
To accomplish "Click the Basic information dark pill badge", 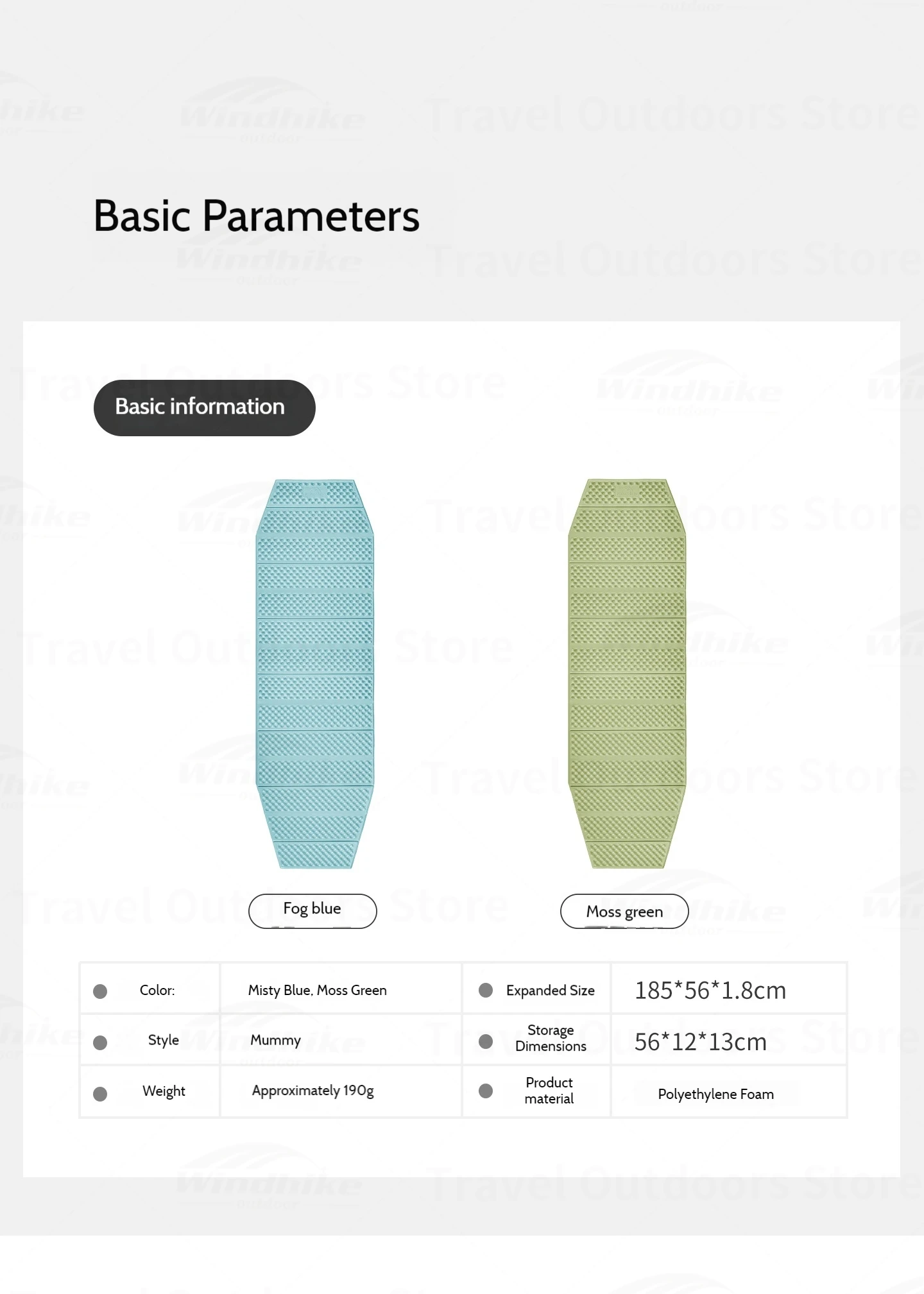I will [205, 407].
